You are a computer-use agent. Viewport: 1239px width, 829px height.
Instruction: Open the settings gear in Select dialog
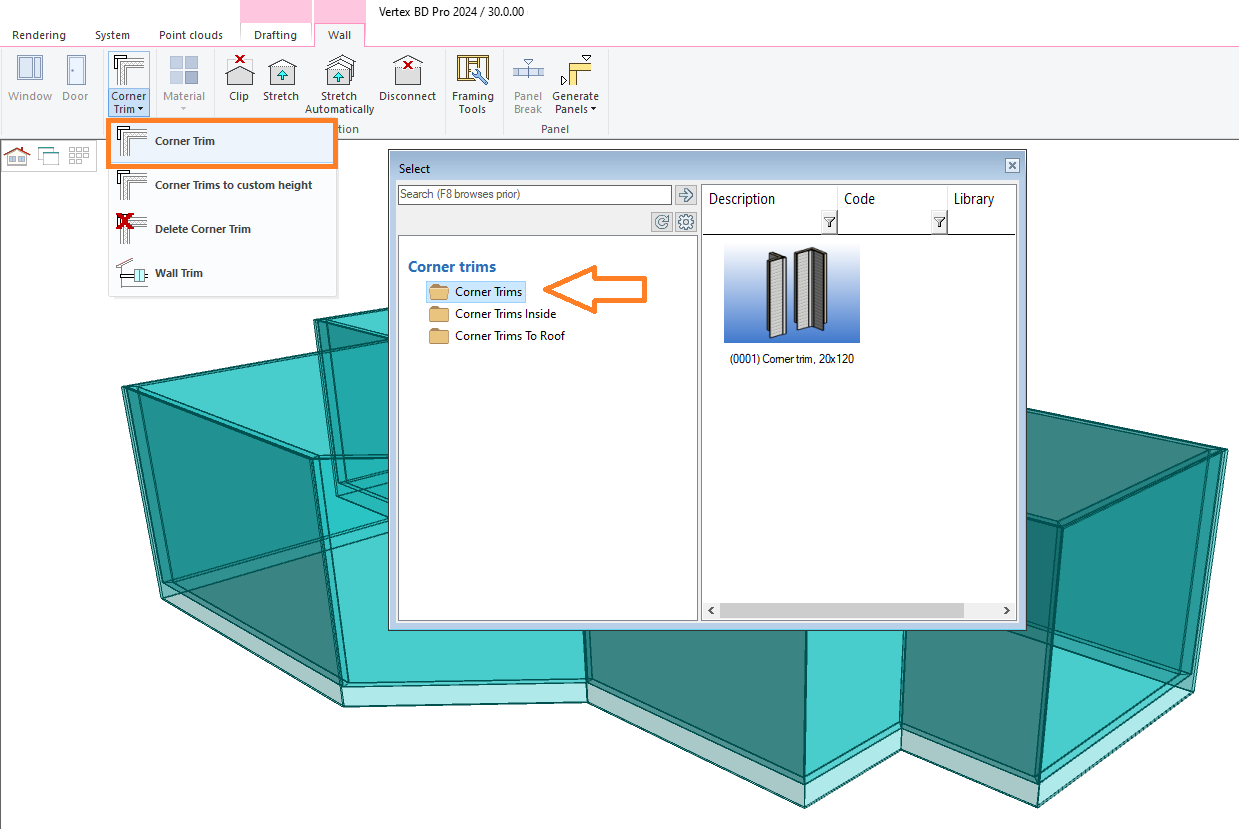coord(686,222)
